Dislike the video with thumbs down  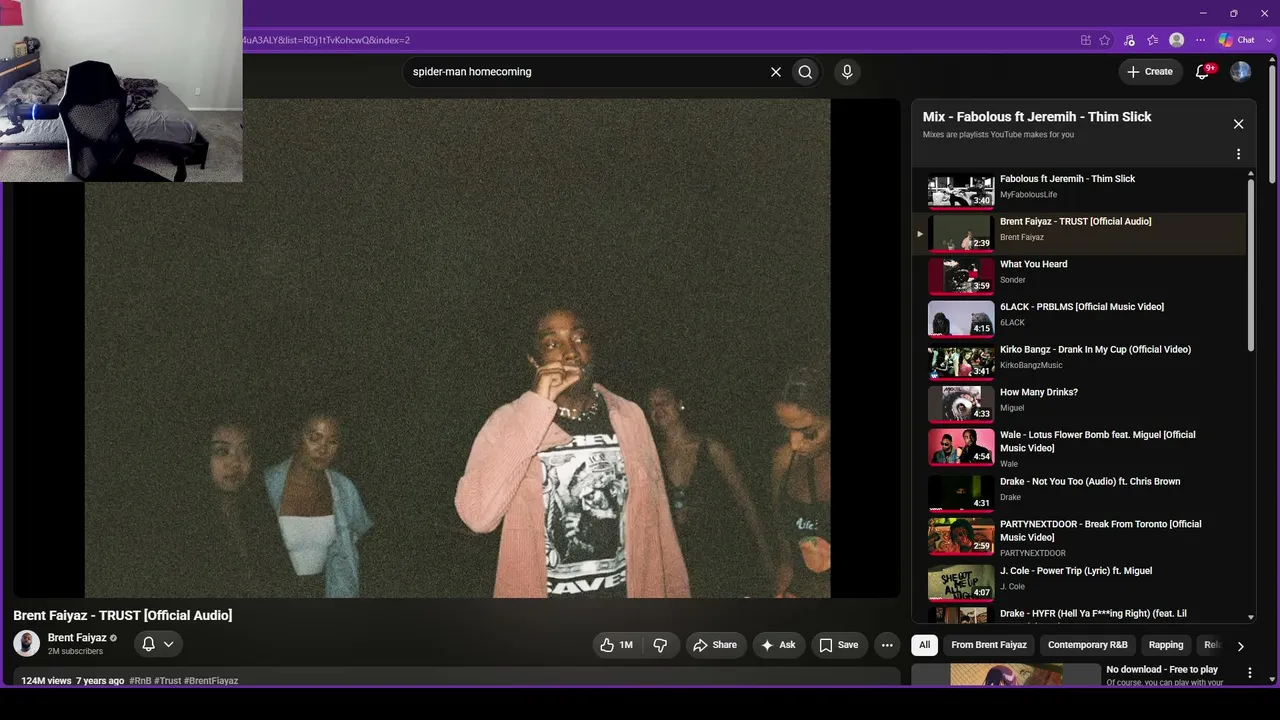coord(660,645)
